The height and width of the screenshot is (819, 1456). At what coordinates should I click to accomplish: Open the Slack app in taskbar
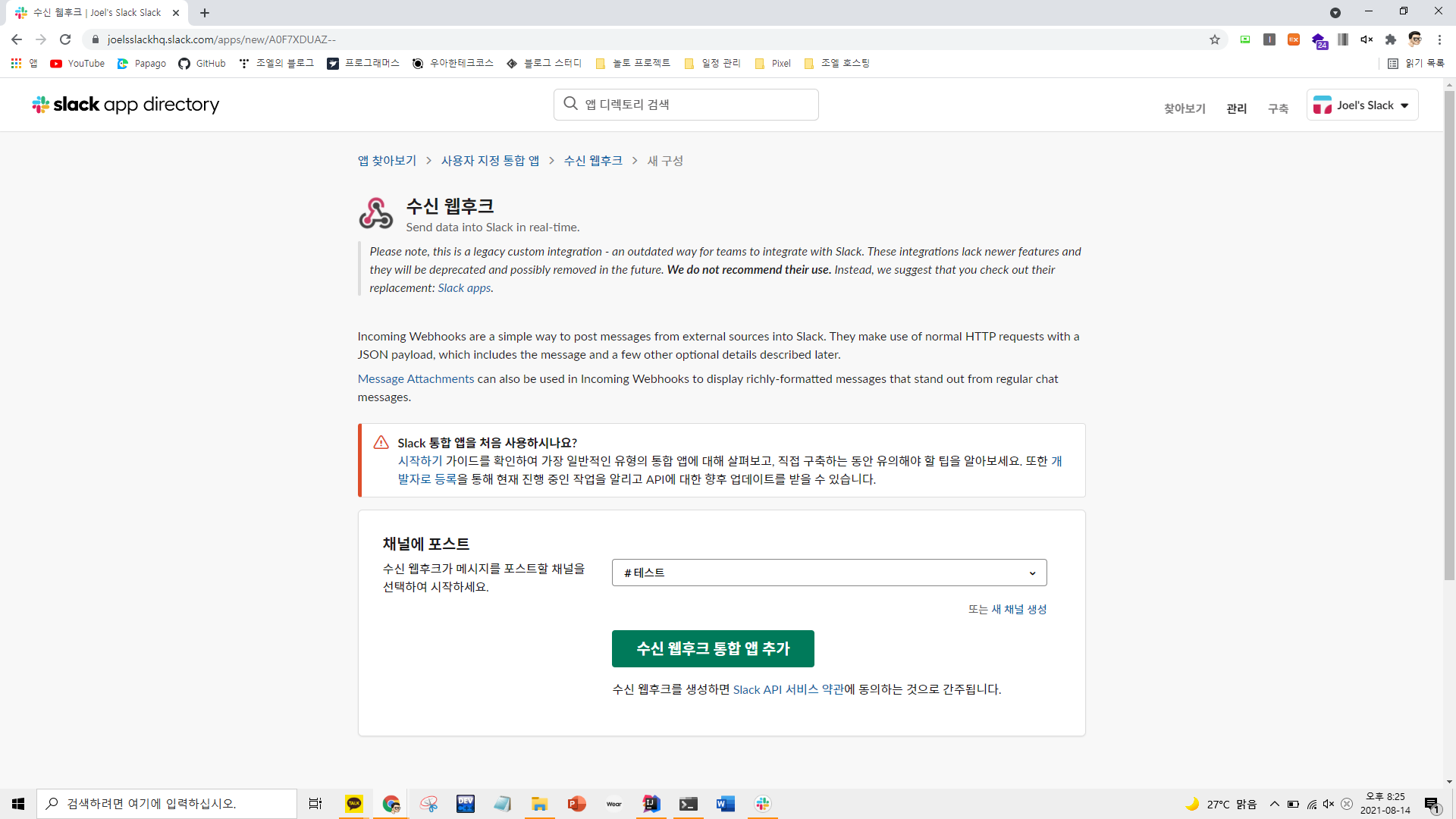point(763,804)
